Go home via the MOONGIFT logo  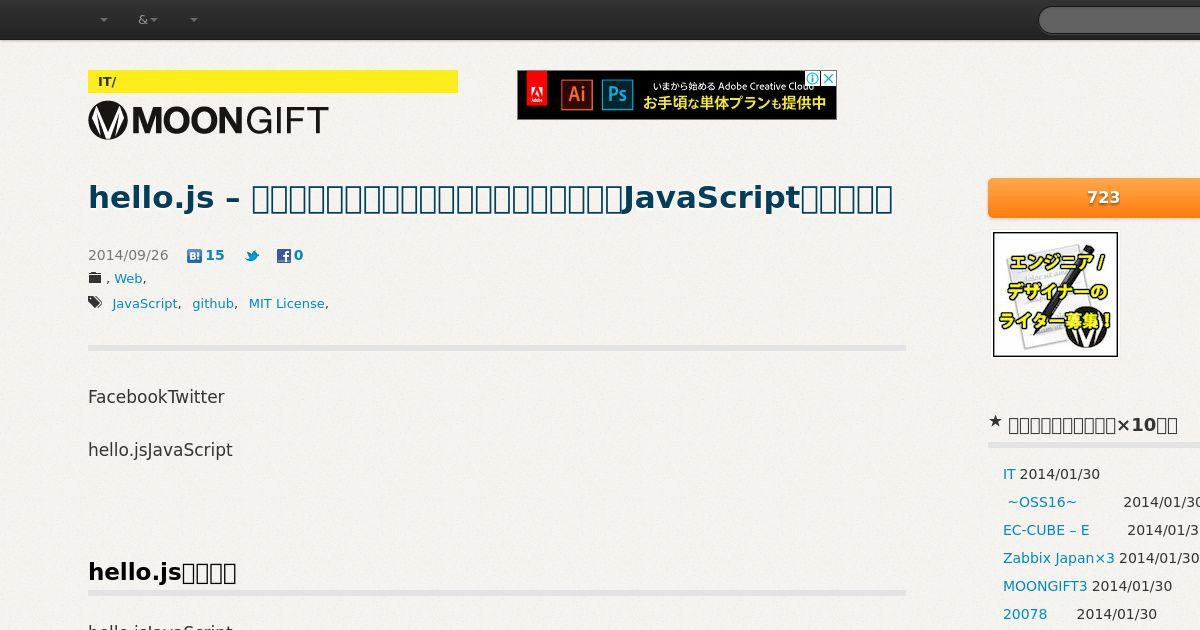[x=208, y=121]
